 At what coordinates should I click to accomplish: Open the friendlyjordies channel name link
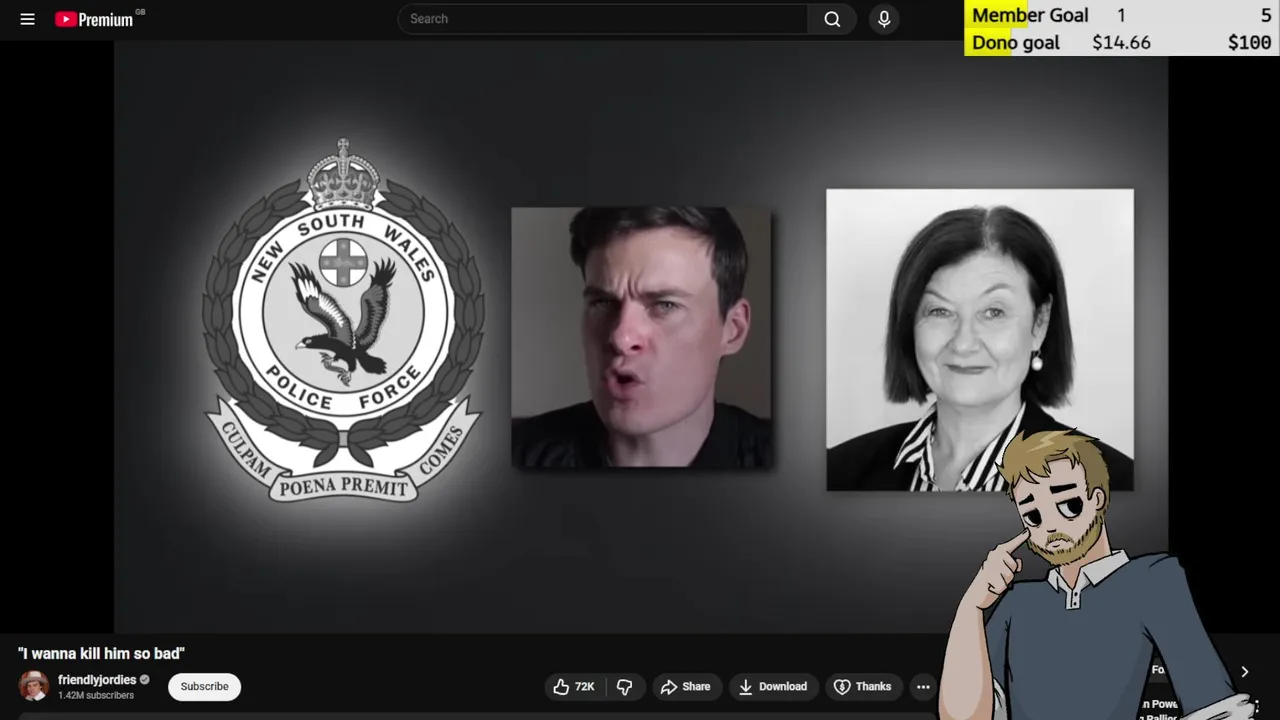[97, 680]
